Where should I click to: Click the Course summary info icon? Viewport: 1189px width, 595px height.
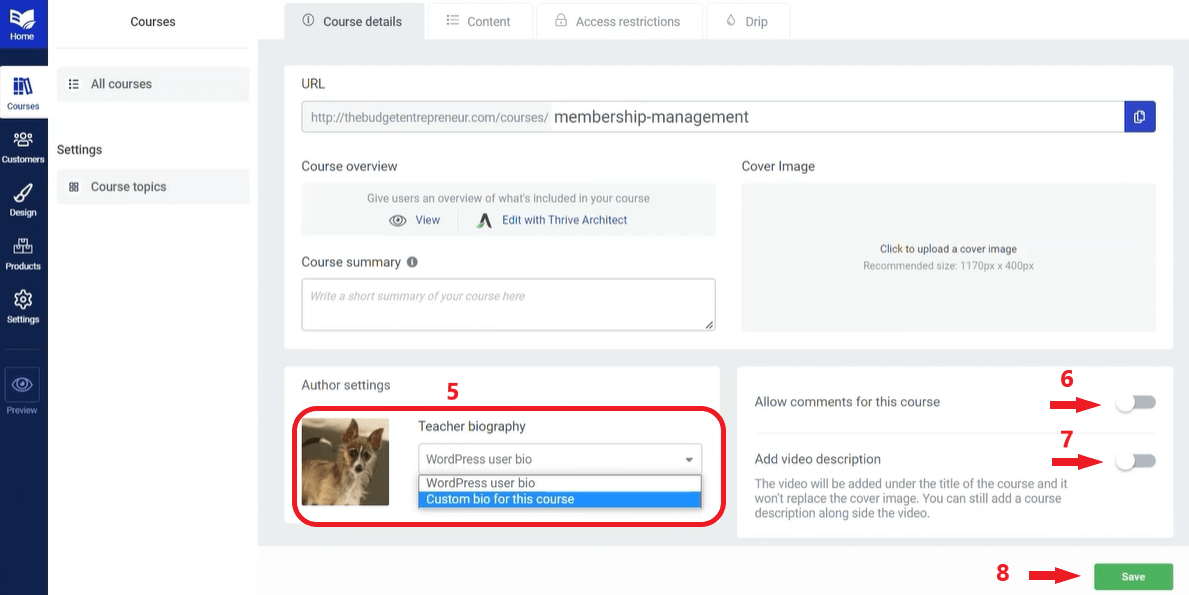point(412,262)
